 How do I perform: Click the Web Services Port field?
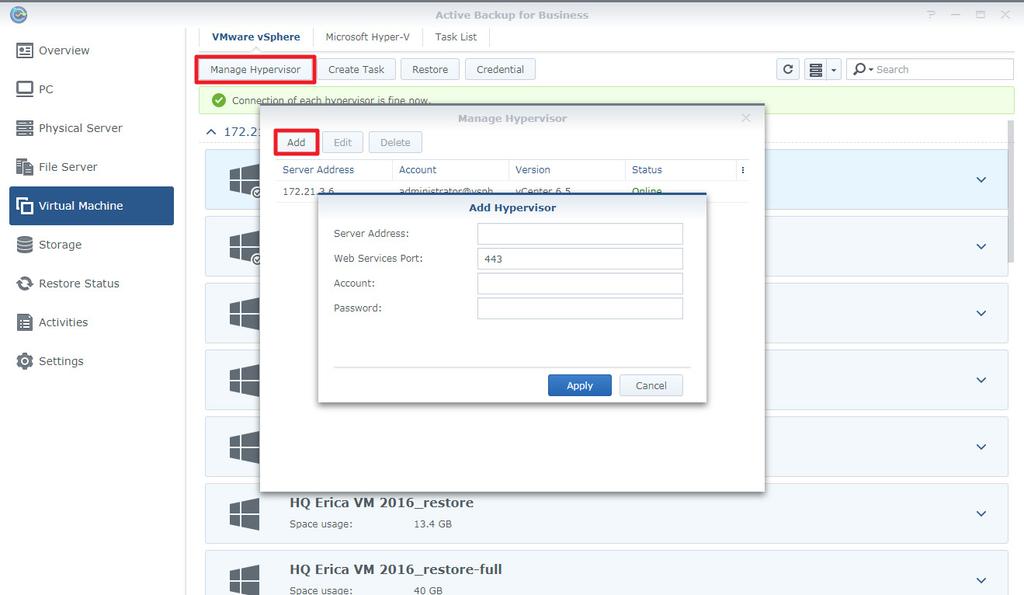(580, 259)
